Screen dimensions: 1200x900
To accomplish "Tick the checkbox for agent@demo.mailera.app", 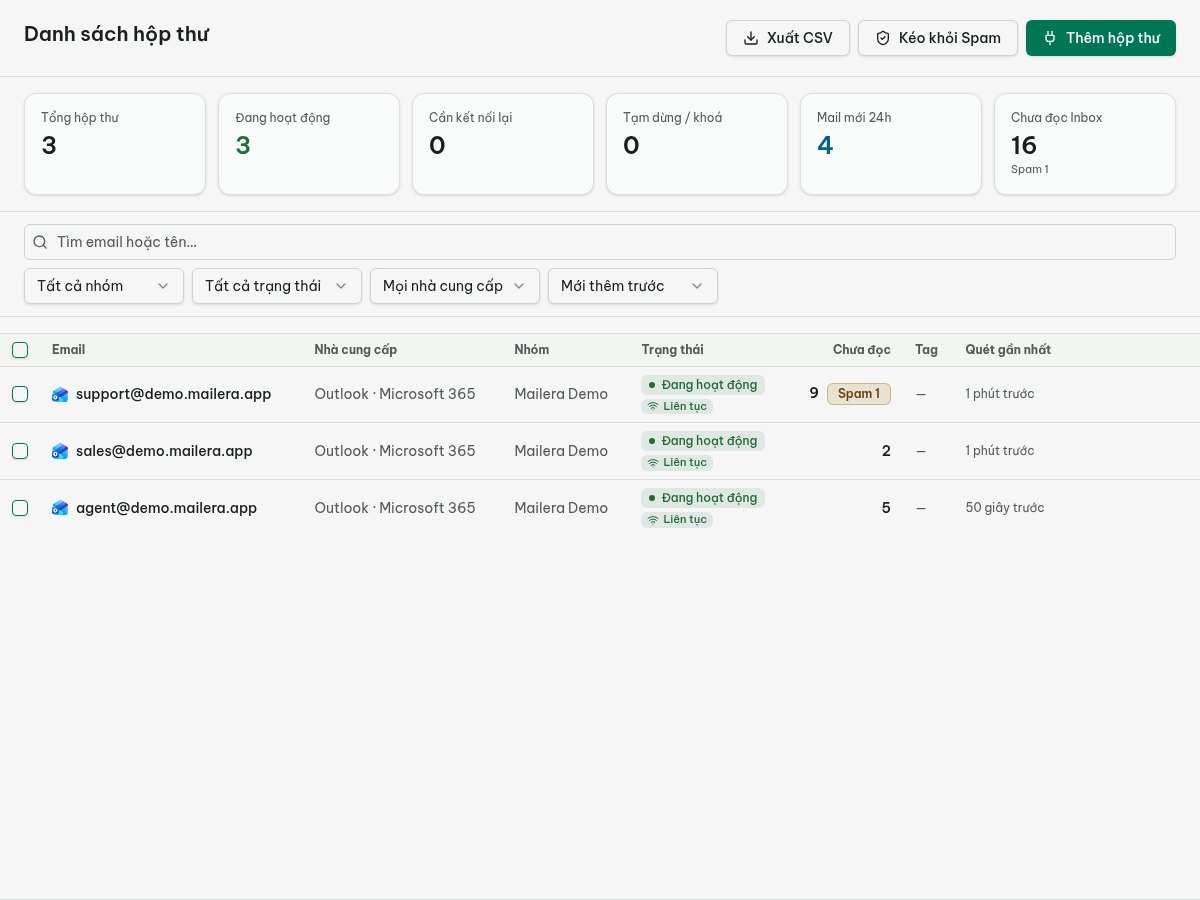I will click(x=20, y=508).
